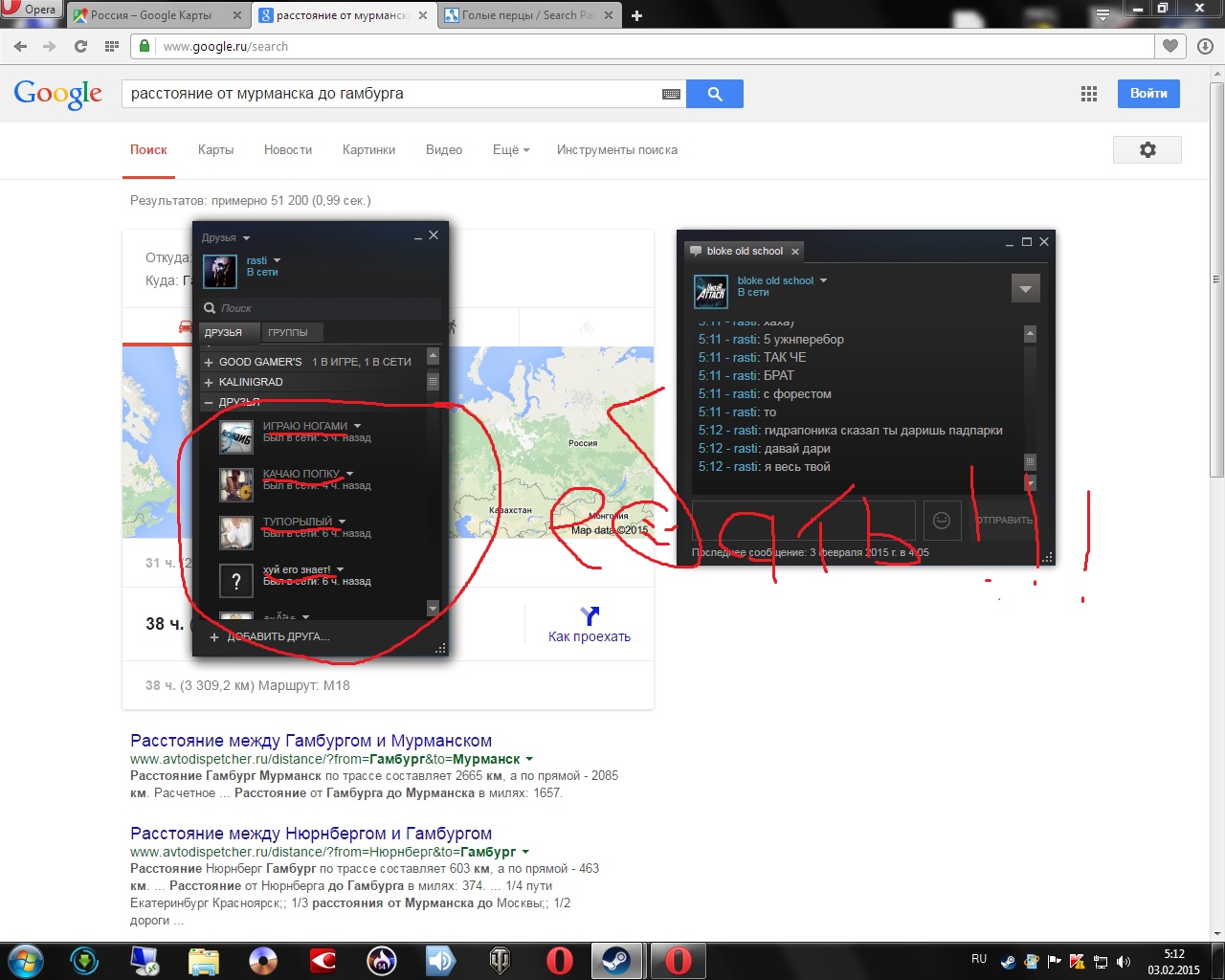Viewport: 1225px width, 980px height.
Task: Open Opera Speed Dial grid icon
Action: coord(112,46)
